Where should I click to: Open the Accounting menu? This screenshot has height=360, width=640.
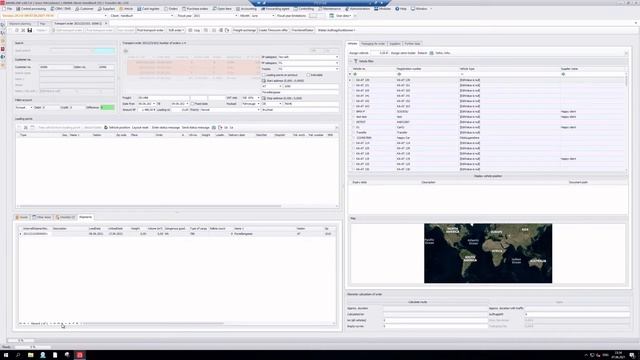tap(246, 9)
